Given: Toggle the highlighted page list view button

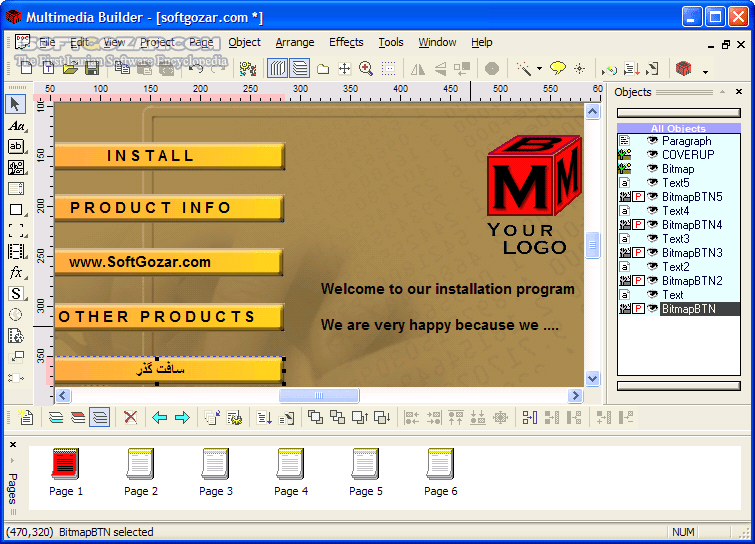Looking at the screenshot, I should 100,417.
